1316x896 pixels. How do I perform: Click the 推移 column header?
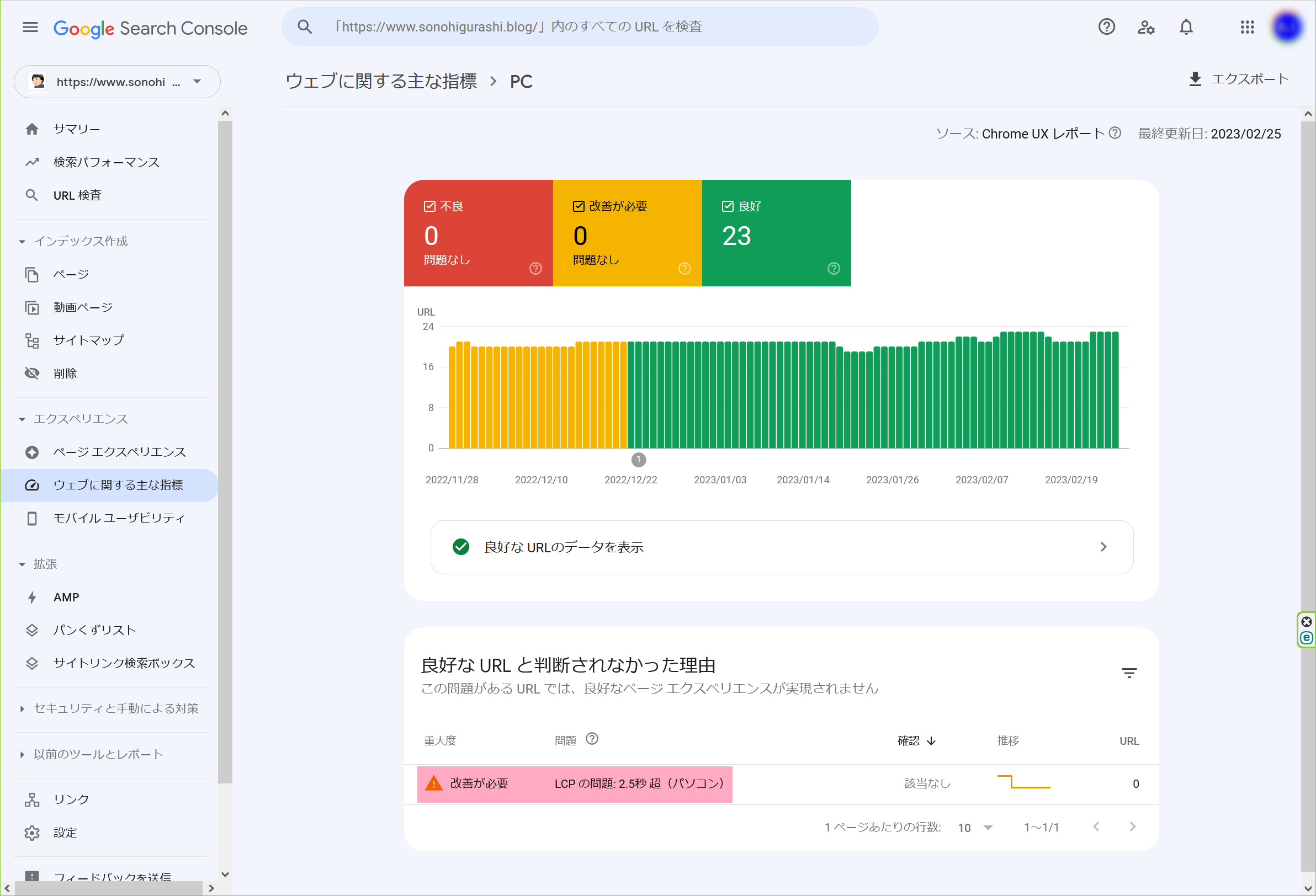(x=1007, y=741)
